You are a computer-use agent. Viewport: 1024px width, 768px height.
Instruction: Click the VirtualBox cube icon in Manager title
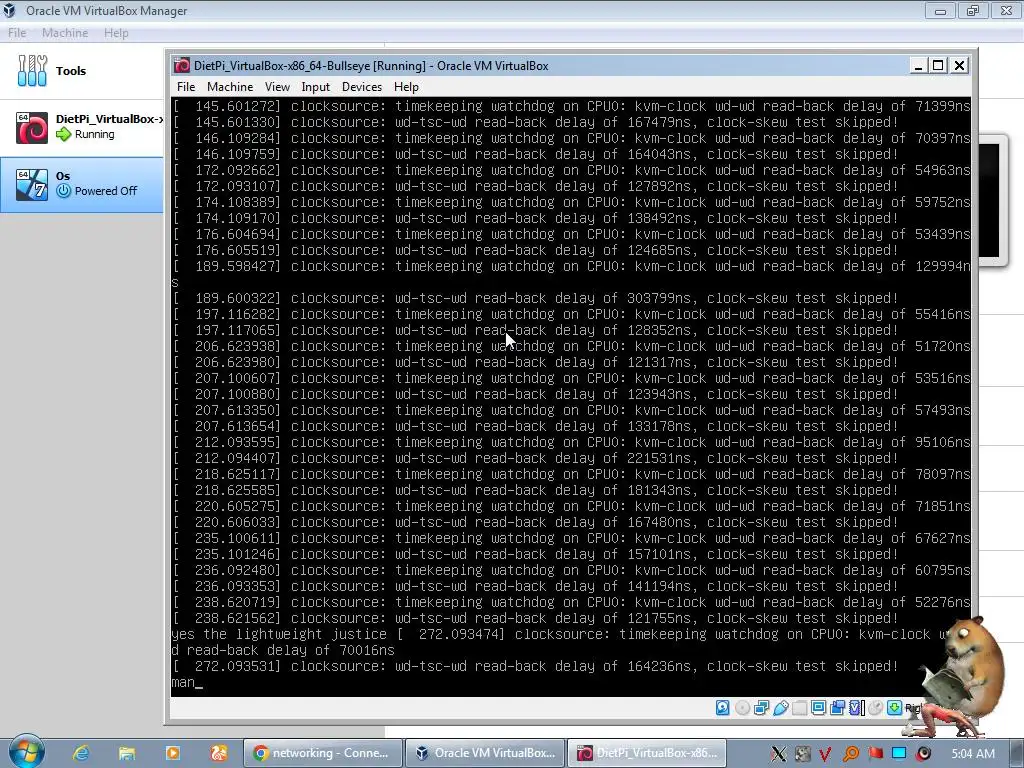[x=9, y=10]
